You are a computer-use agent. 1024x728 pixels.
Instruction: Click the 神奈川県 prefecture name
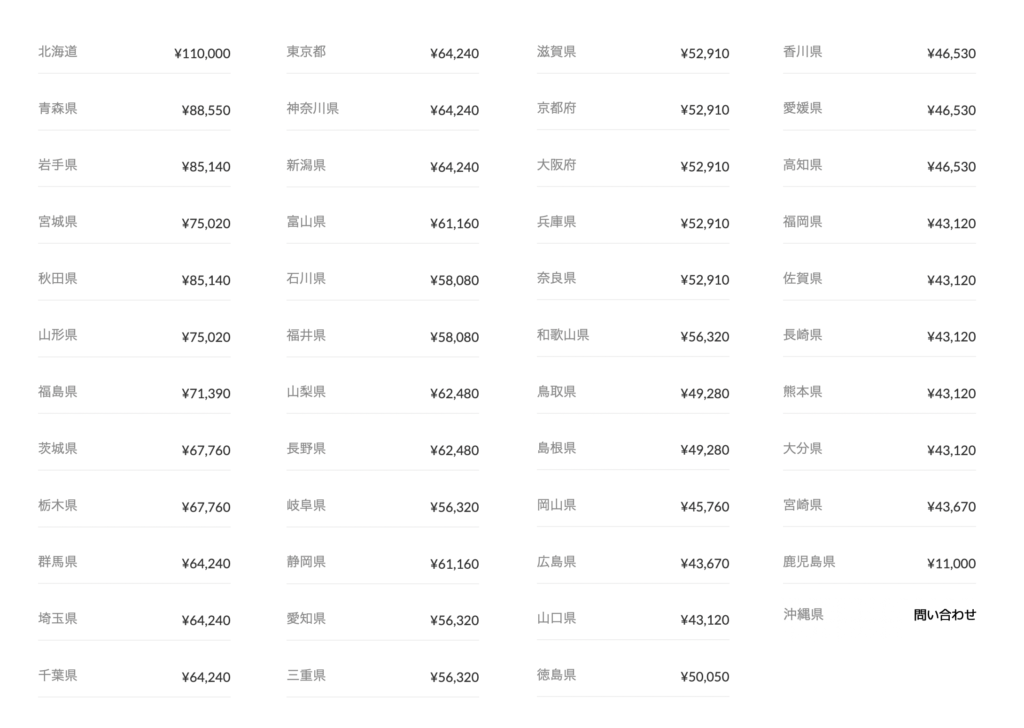[312, 109]
